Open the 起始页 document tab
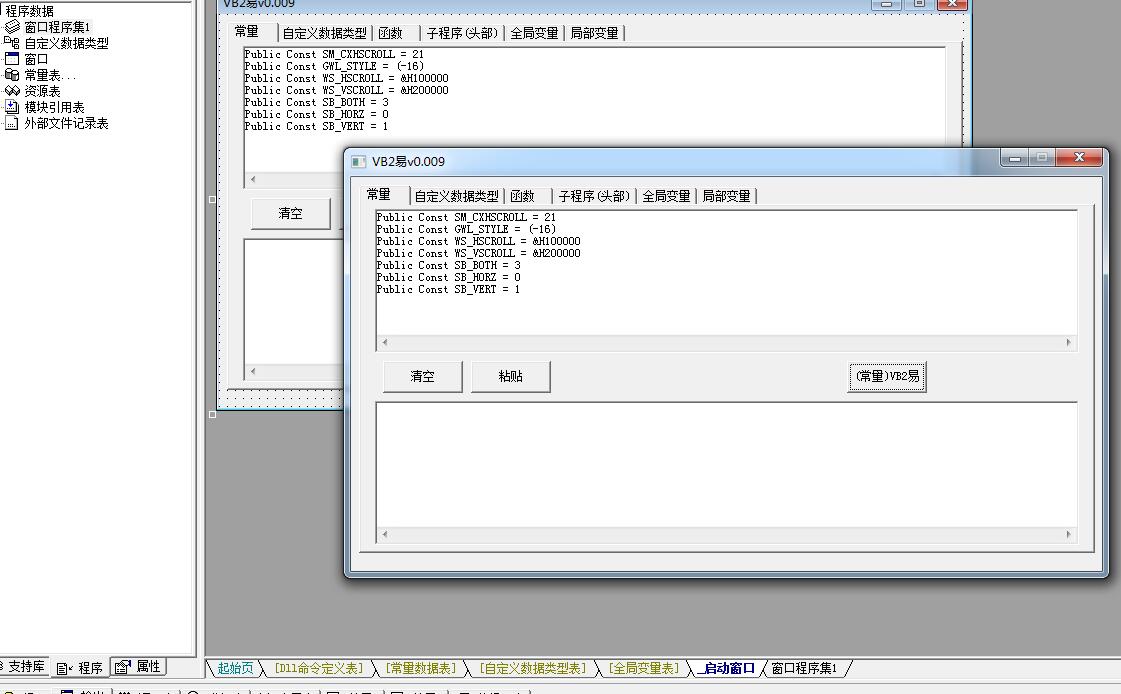 tap(235, 668)
